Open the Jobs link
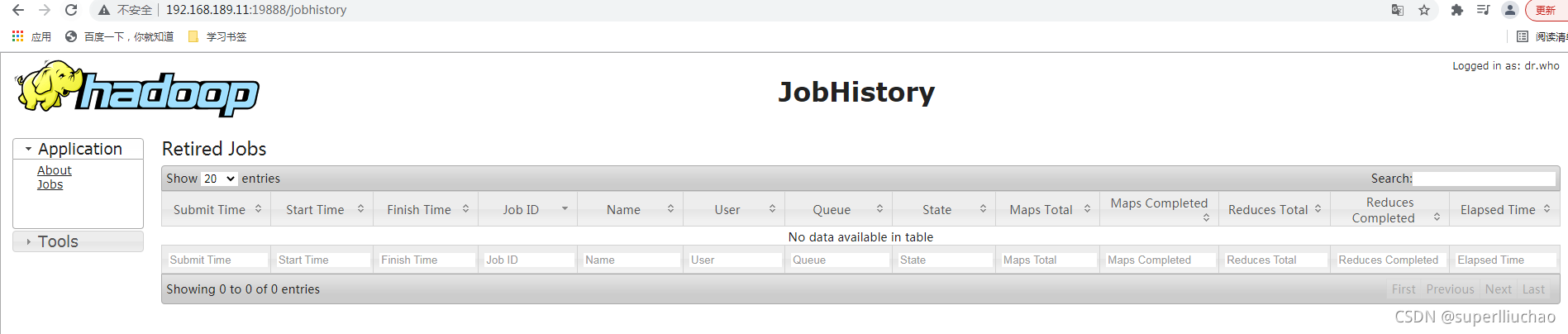The width and height of the screenshot is (1568, 334). click(50, 184)
